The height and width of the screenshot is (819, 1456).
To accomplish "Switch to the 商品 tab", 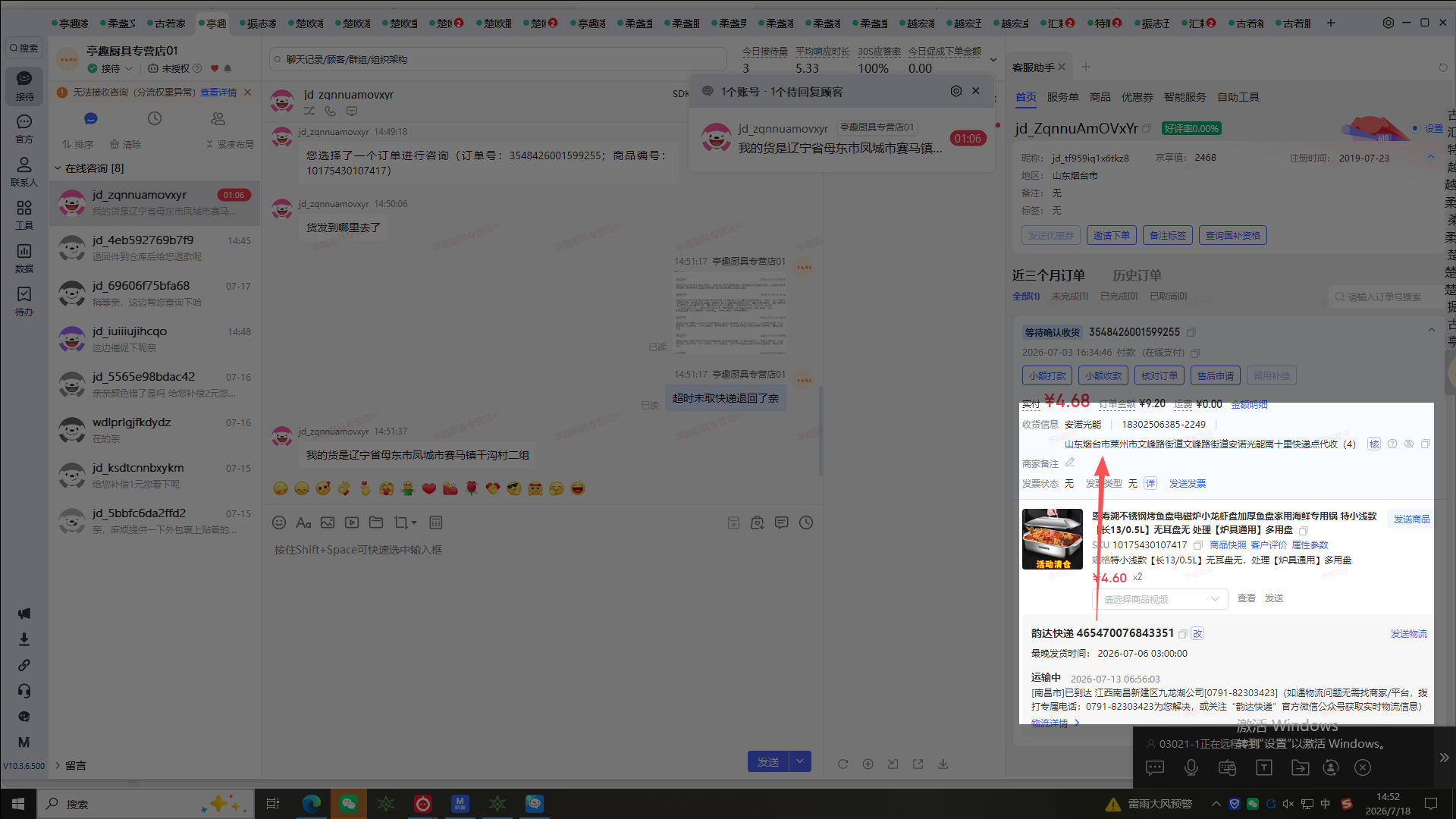I will [x=1100, y=97].
